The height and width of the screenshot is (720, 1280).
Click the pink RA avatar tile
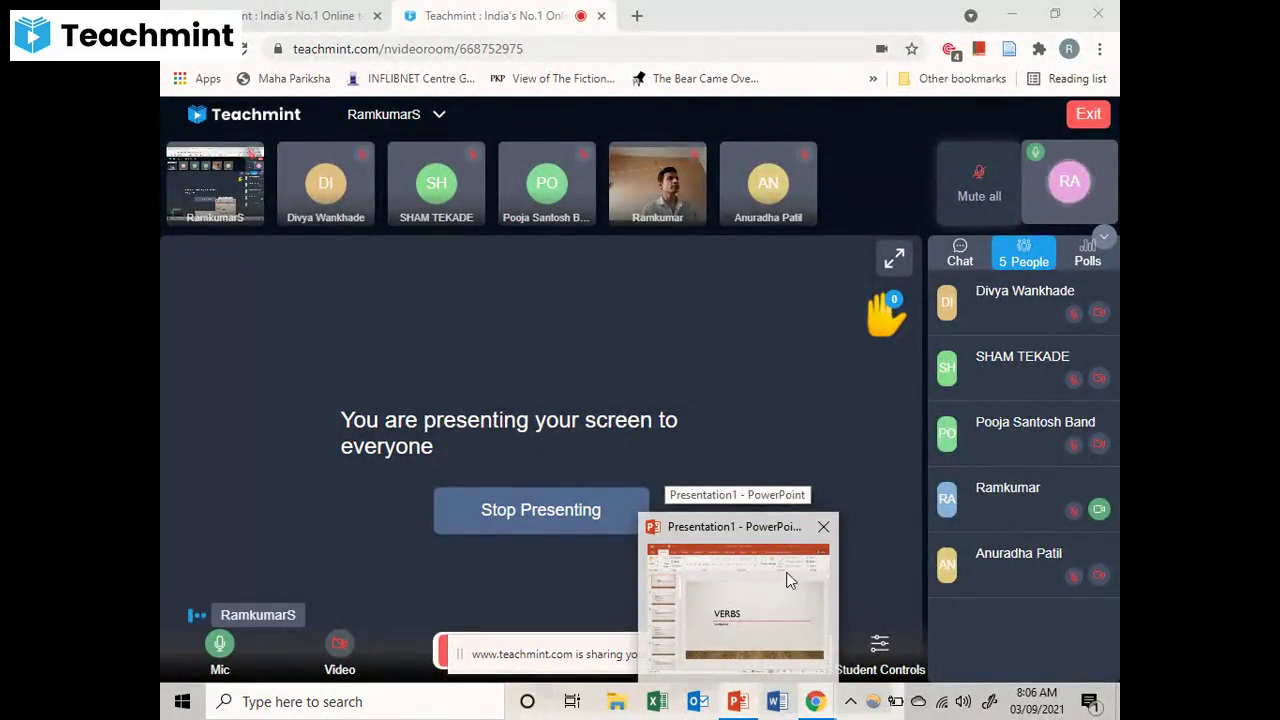point(1069,182)
